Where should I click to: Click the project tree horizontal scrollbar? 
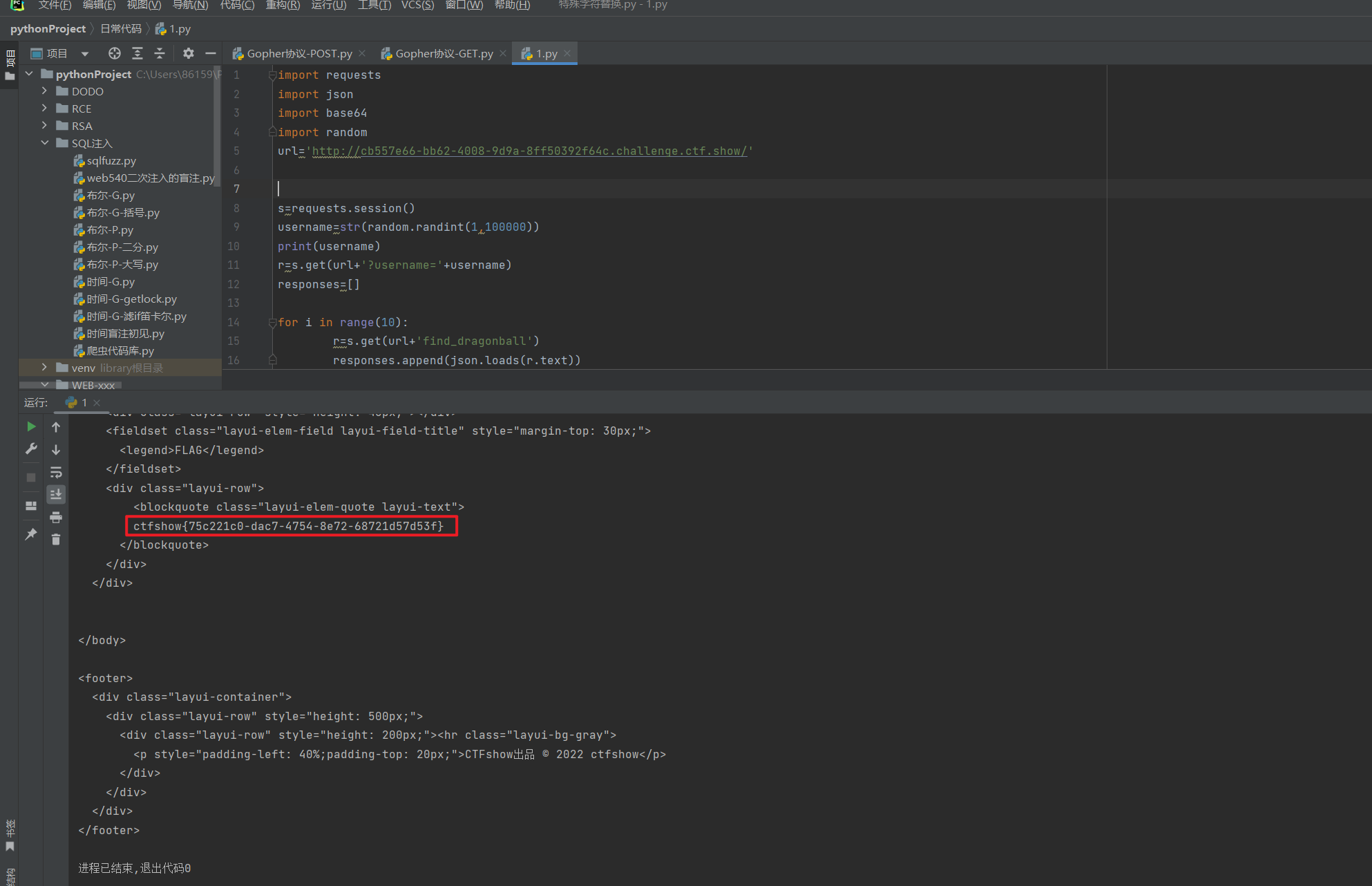[x=69, y=385]
